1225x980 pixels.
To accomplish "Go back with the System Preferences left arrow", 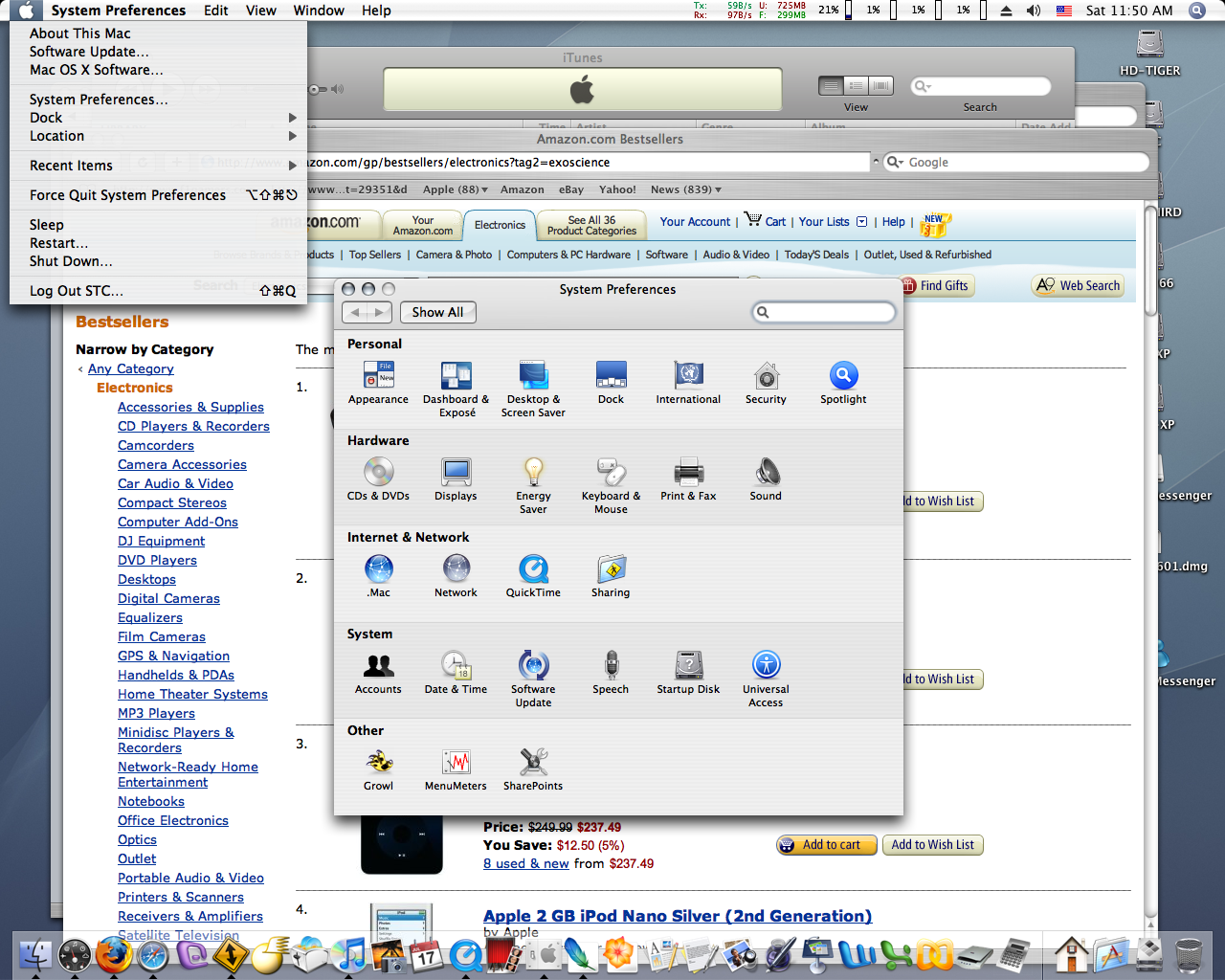I will point(355,312).
